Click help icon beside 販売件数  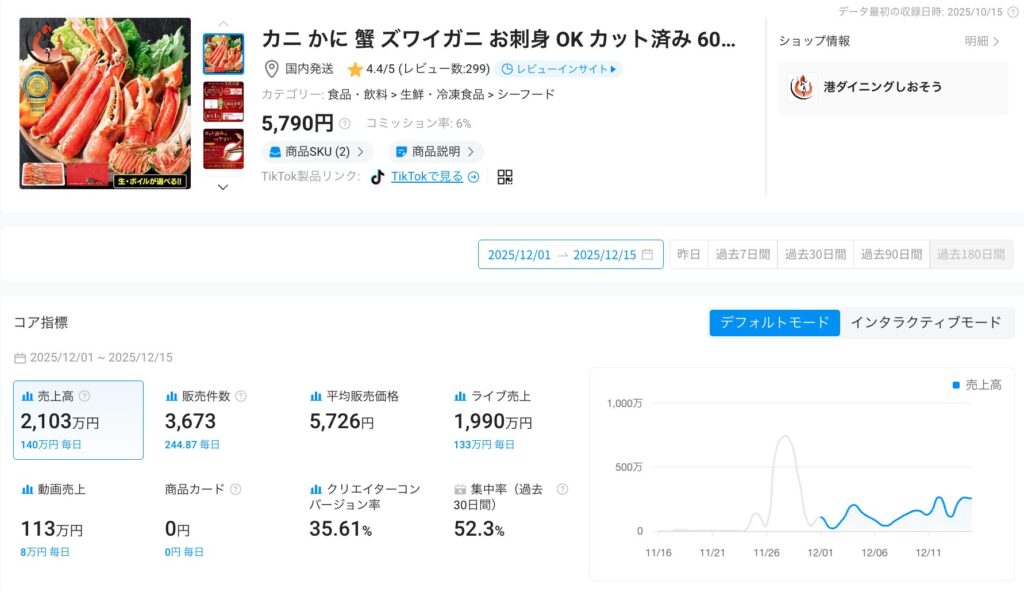click(x=240, y=396)
